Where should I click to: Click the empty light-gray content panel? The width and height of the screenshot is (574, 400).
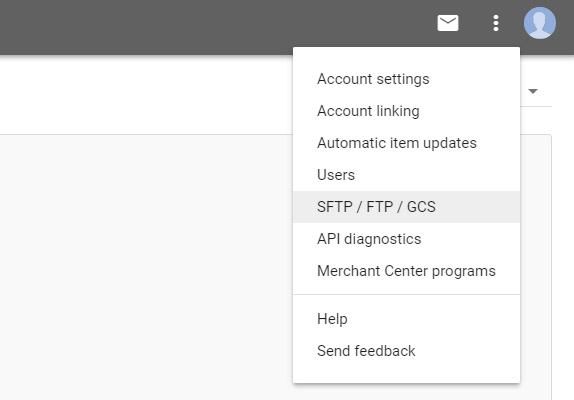tap(146, 267)
